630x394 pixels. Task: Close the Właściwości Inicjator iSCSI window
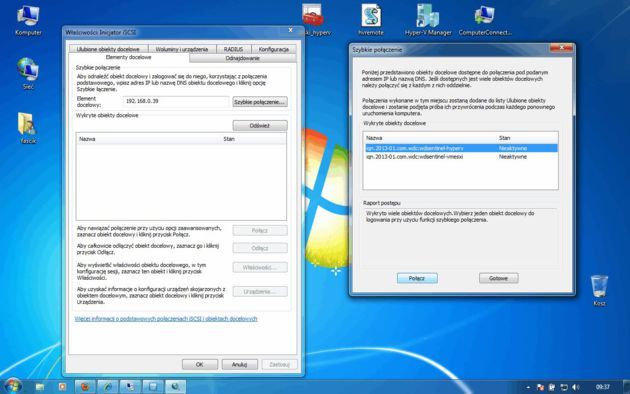click(290, 30)
